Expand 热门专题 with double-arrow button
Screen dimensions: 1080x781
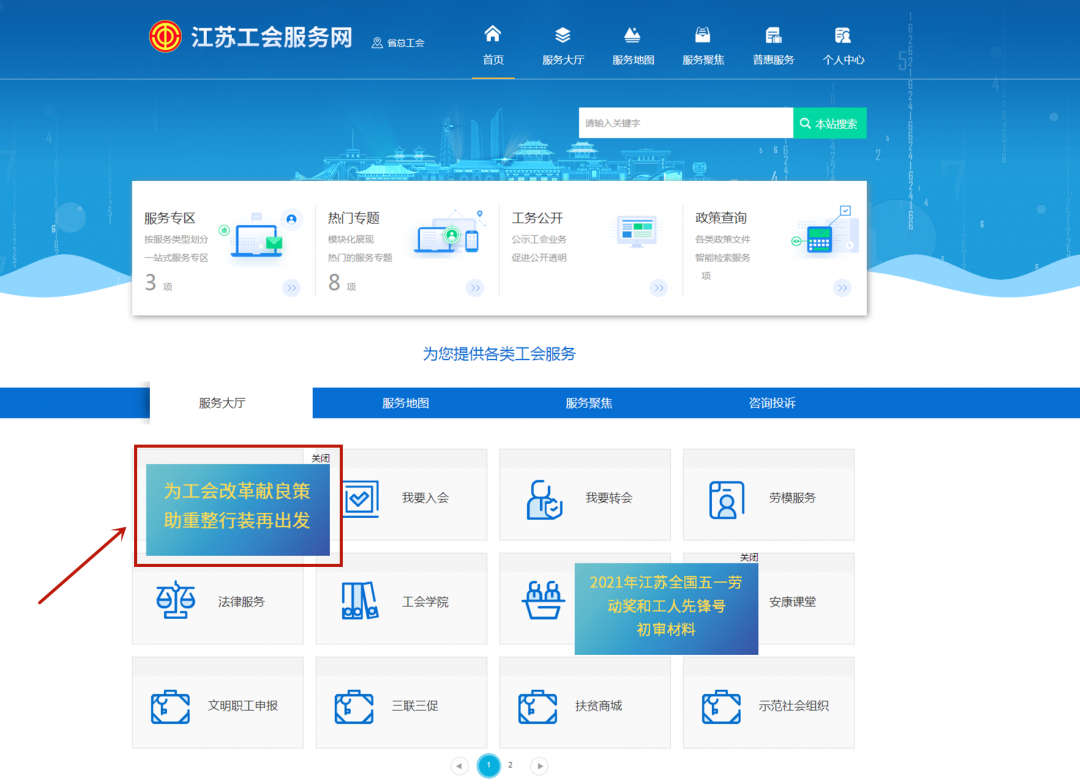(475, 288)
